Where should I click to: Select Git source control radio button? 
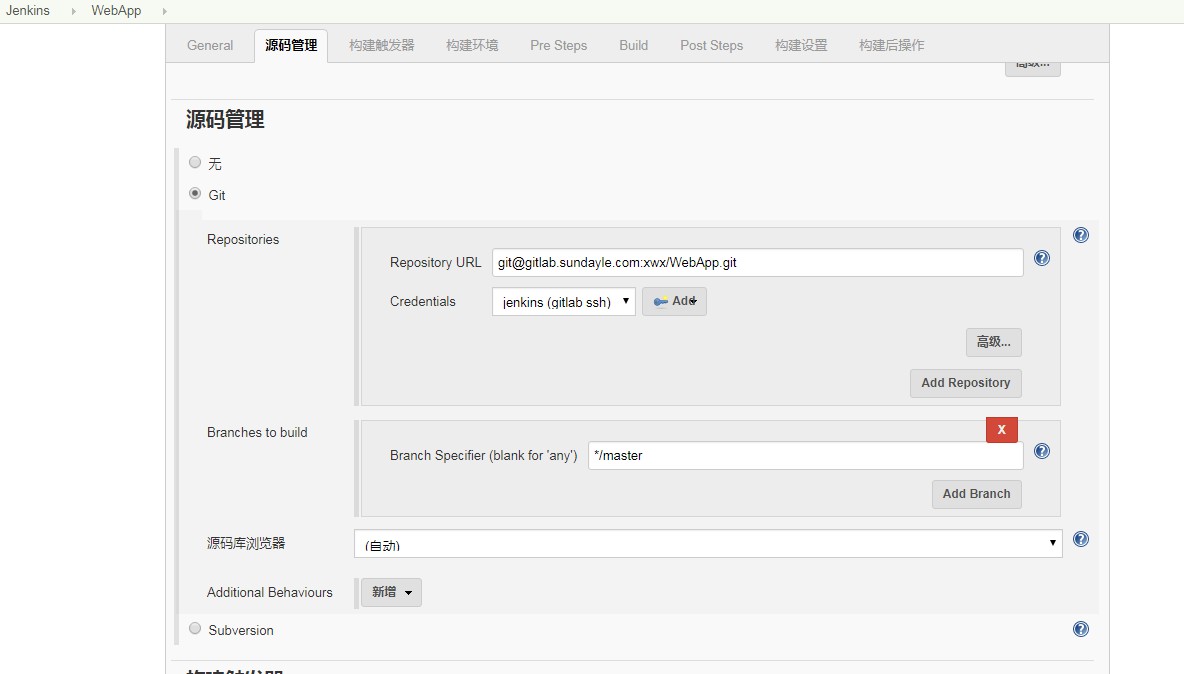coord(195,194)
